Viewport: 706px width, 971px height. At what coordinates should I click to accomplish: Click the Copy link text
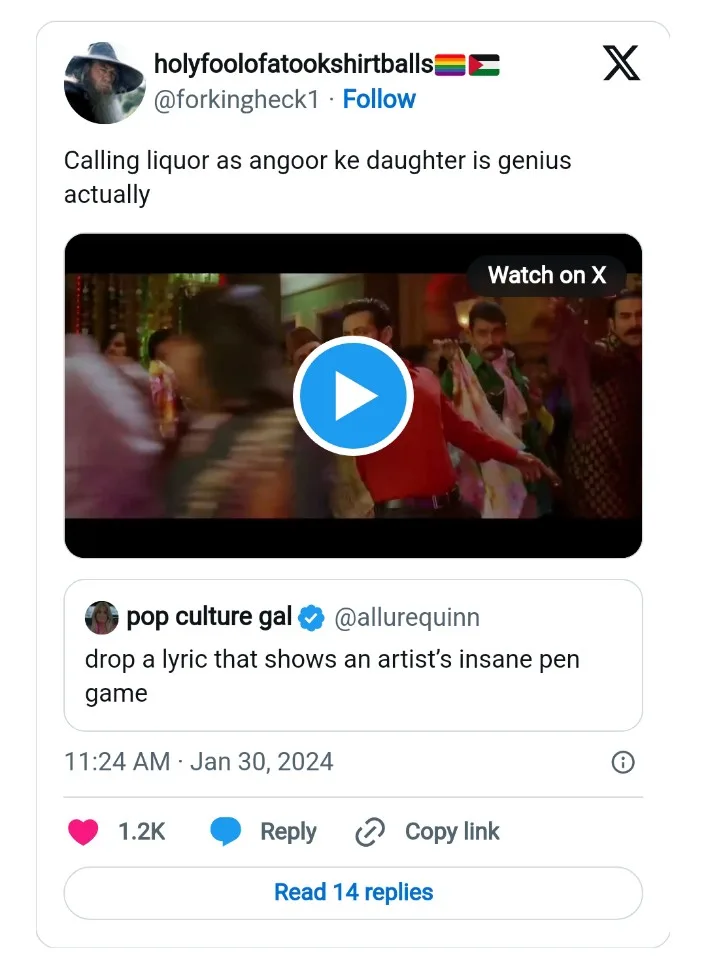pos(452,832)
